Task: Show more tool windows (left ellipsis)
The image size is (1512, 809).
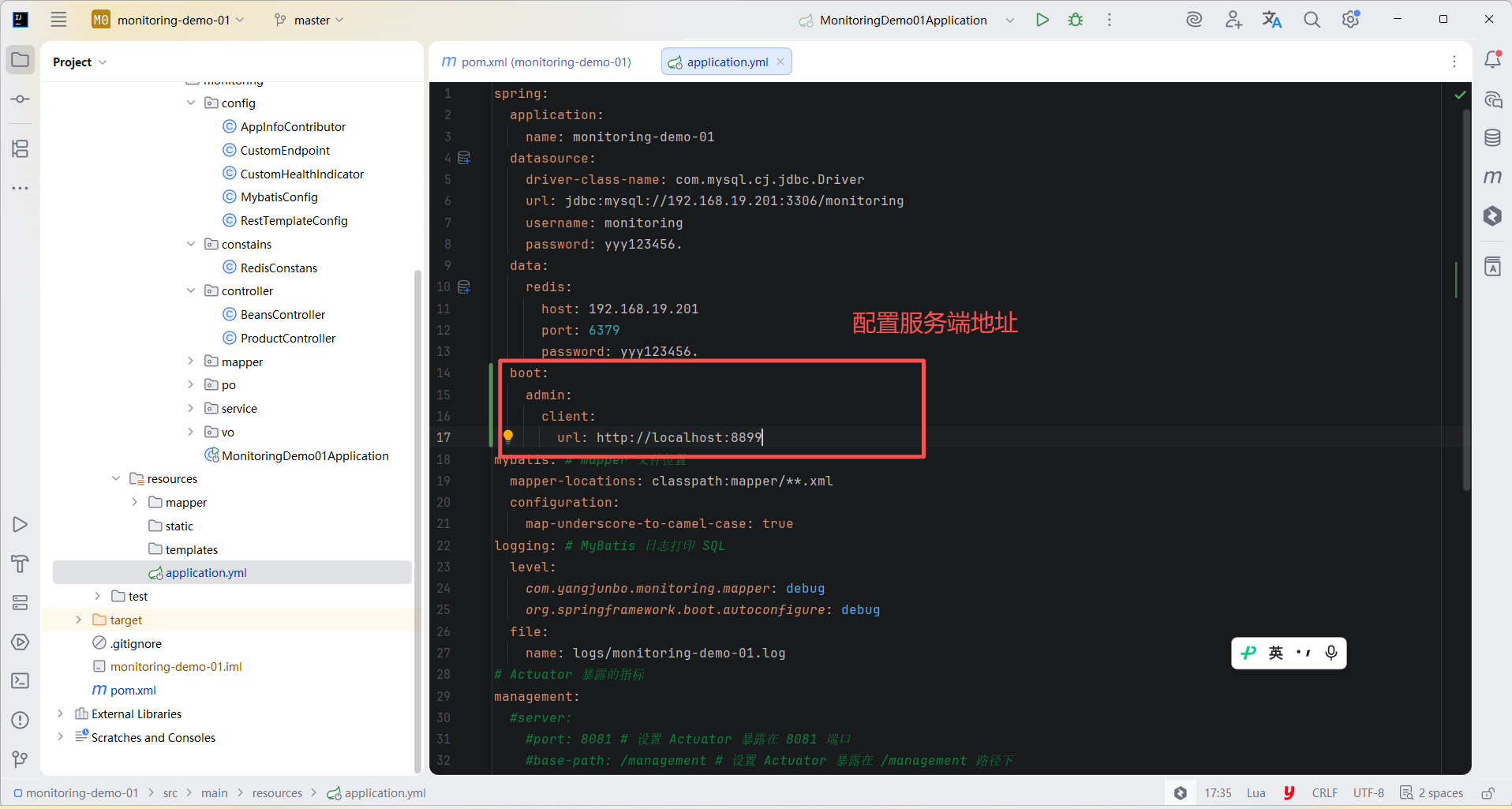Action: [x=21, y=188]
